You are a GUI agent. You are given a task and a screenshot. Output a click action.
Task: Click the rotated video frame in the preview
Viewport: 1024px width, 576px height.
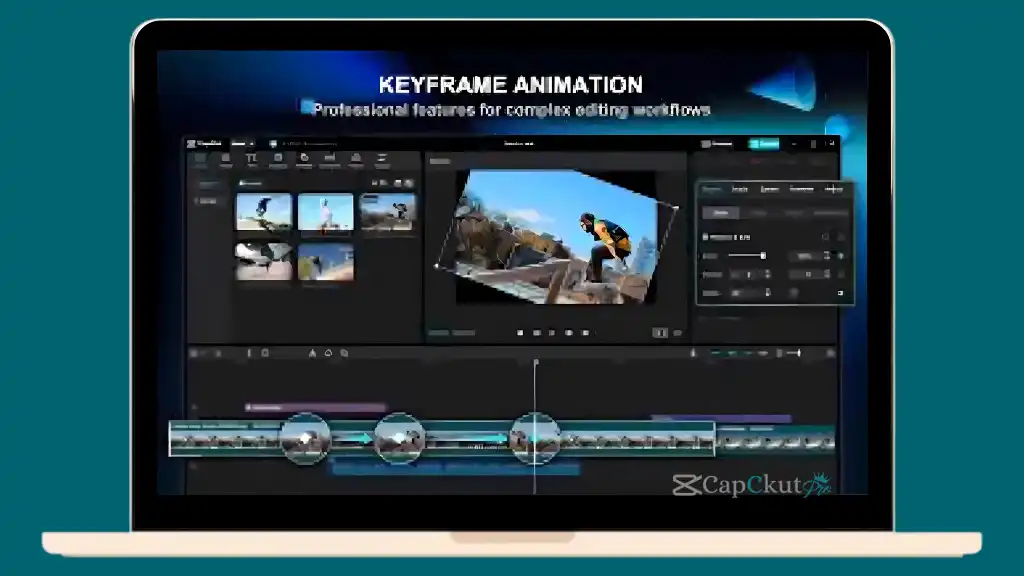pos(556,237)
